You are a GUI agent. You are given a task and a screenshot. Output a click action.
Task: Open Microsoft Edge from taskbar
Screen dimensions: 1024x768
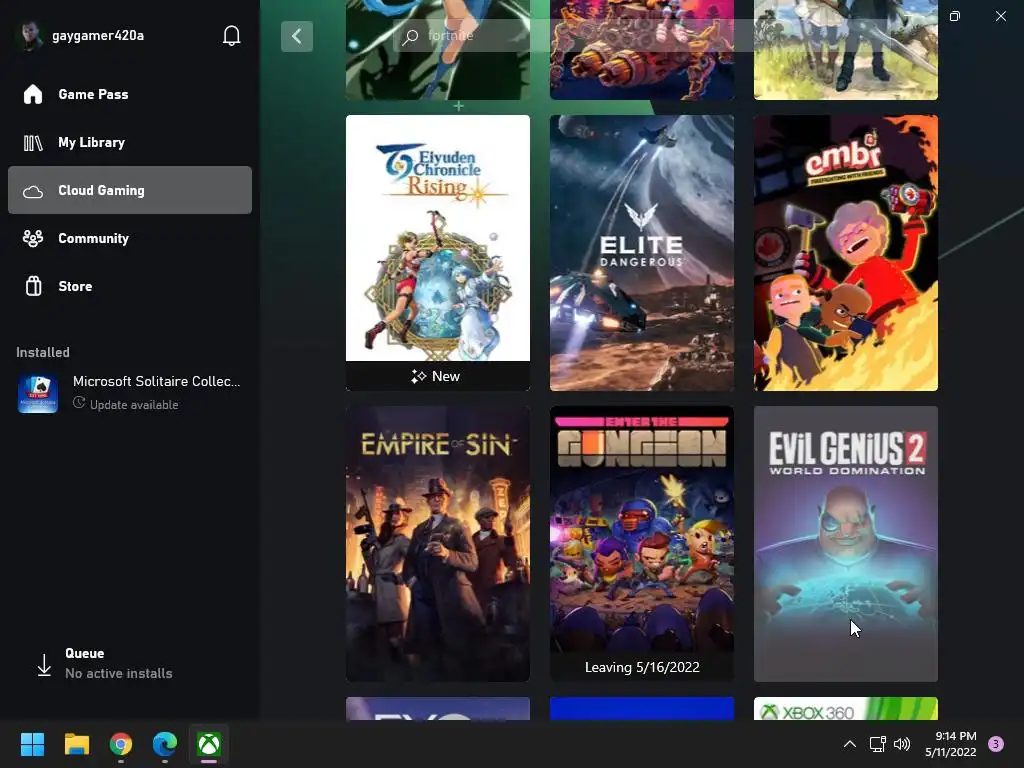[x=165, y=744]
